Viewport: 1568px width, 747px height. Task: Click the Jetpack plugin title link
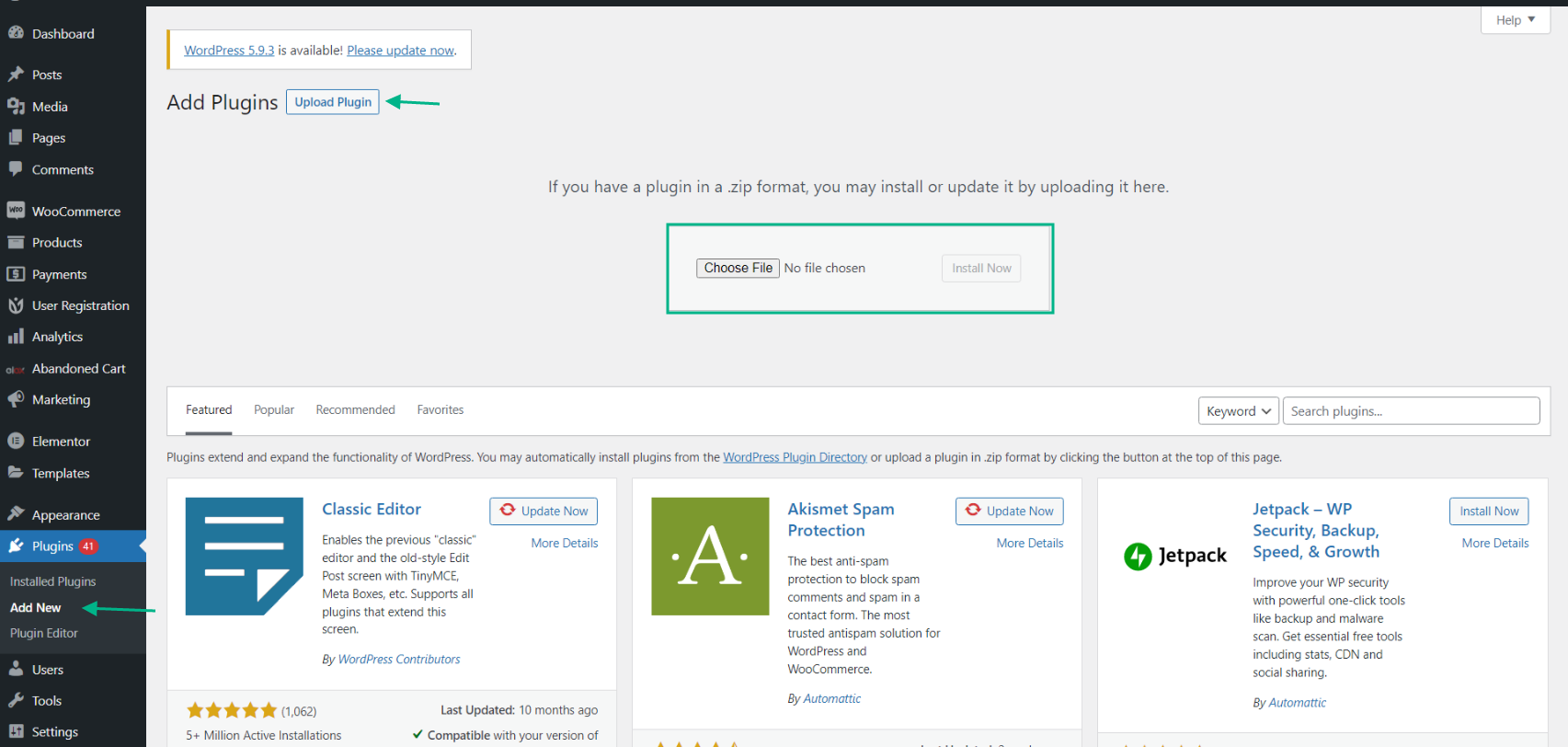pyautogui.click(x=1316, y=531)
